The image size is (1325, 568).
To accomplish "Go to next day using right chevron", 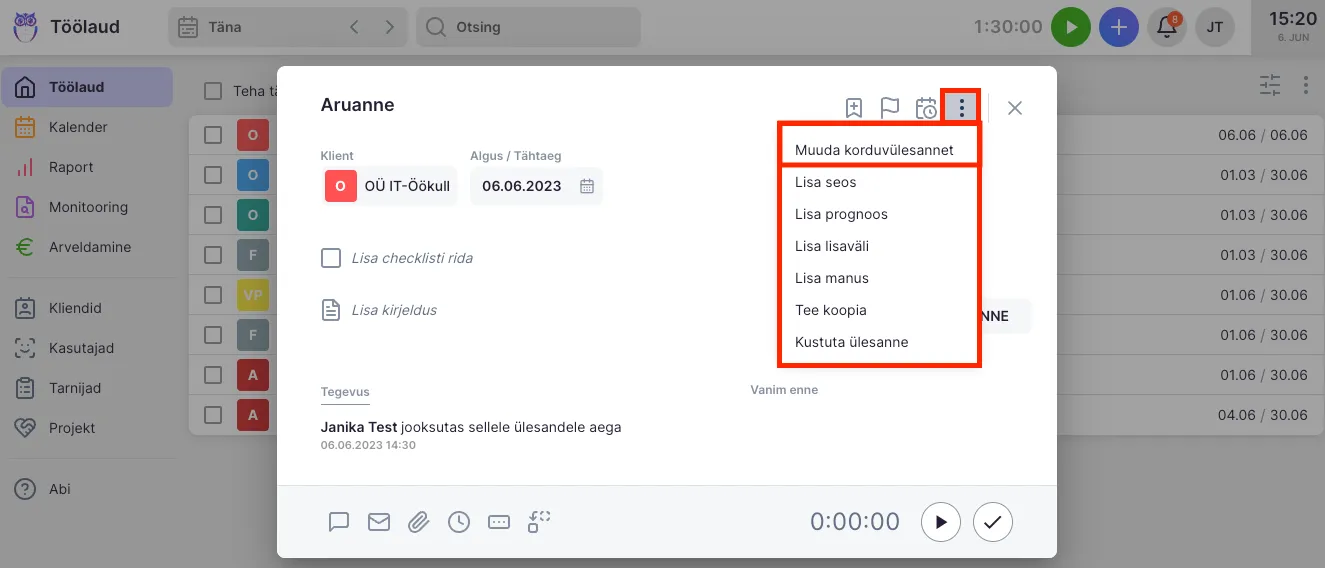I will point(389,28).
